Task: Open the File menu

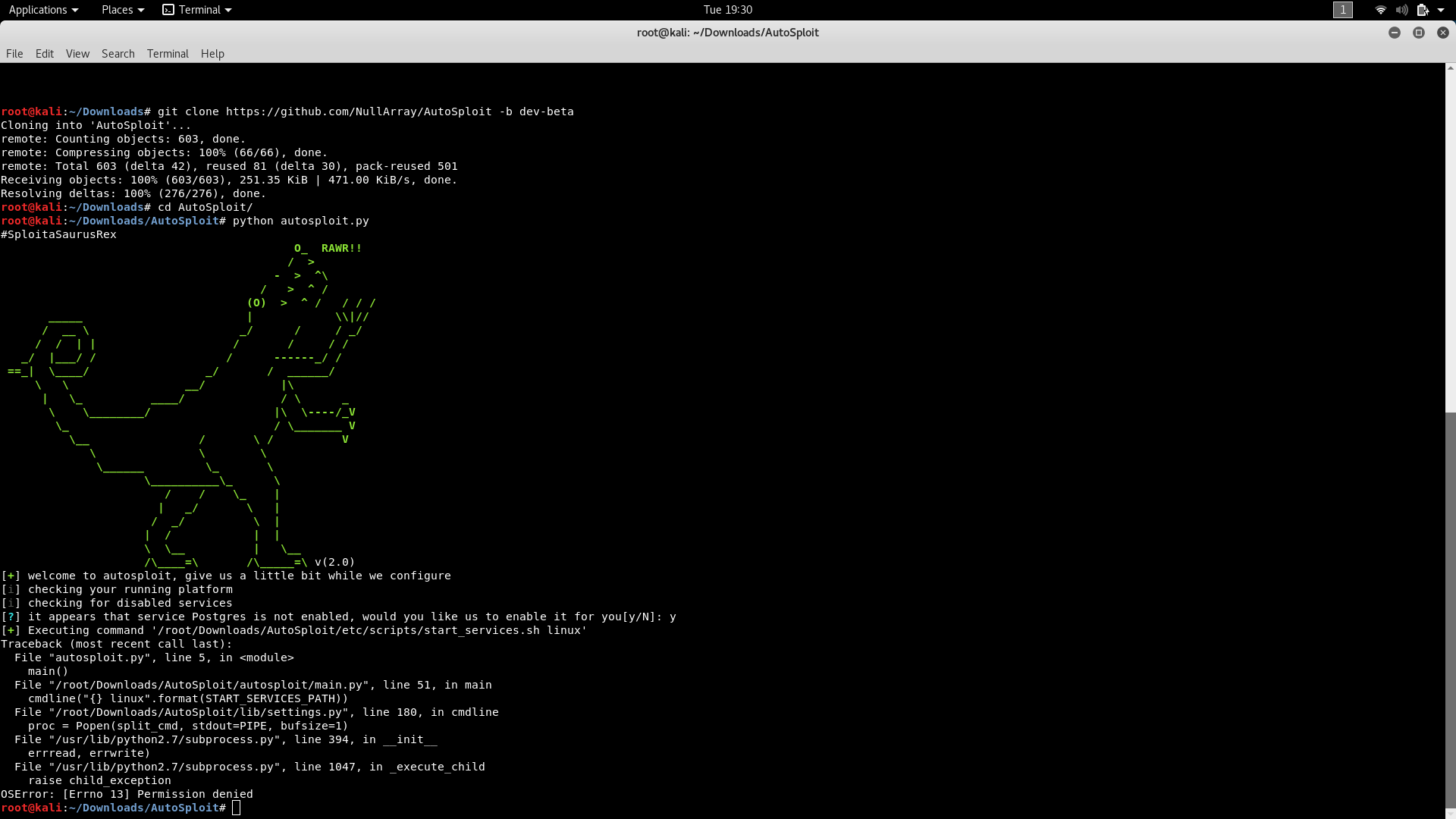Action: [x=14, y=54]
